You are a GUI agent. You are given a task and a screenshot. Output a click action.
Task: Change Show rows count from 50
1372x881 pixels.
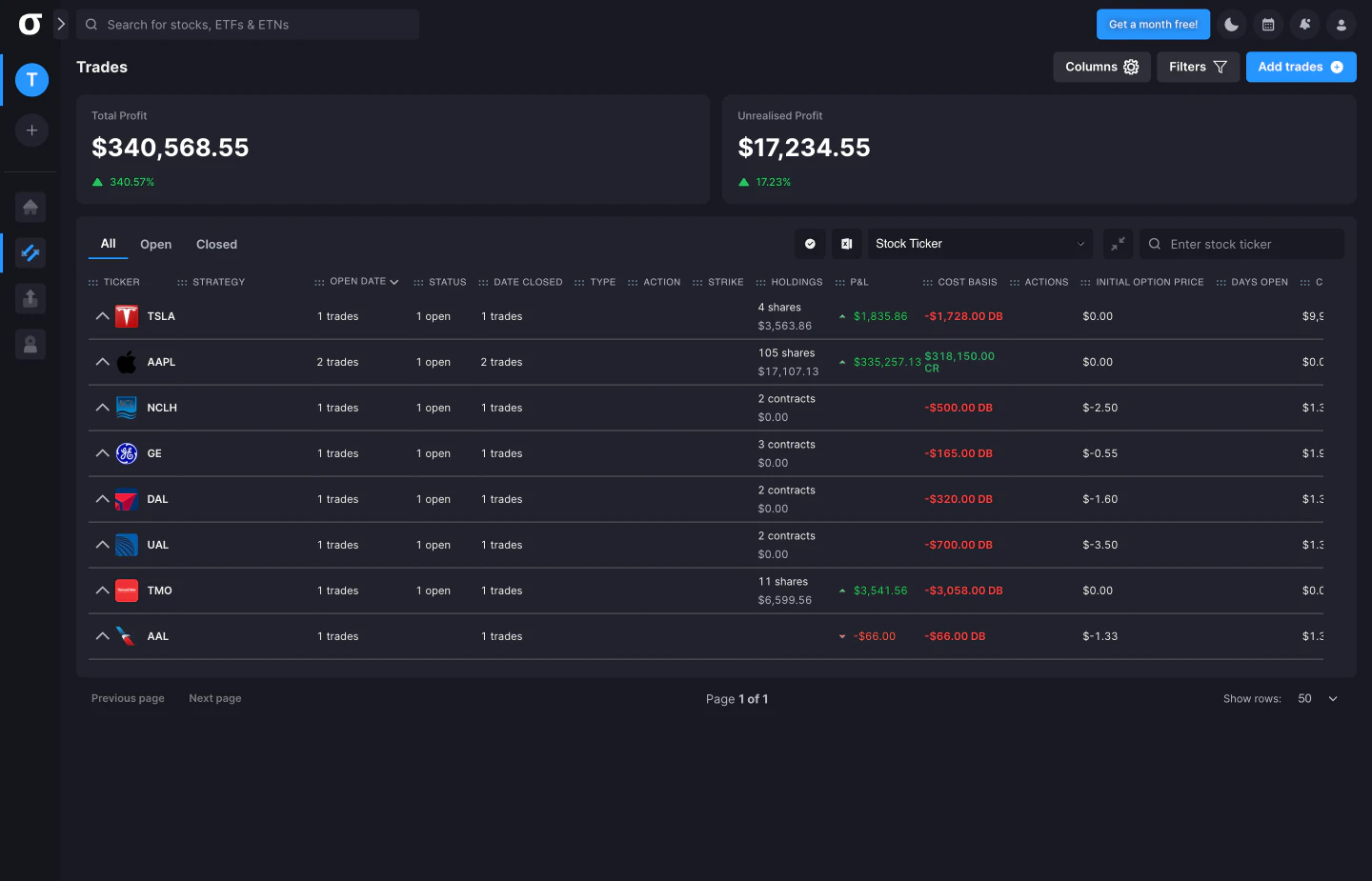1316,698
